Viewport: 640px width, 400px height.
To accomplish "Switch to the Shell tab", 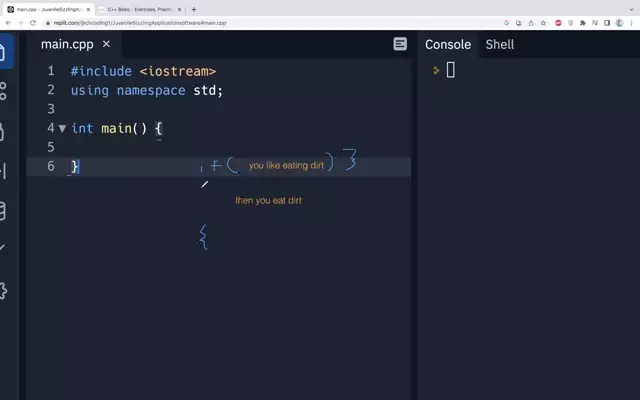I will click(x=500, y=44).
